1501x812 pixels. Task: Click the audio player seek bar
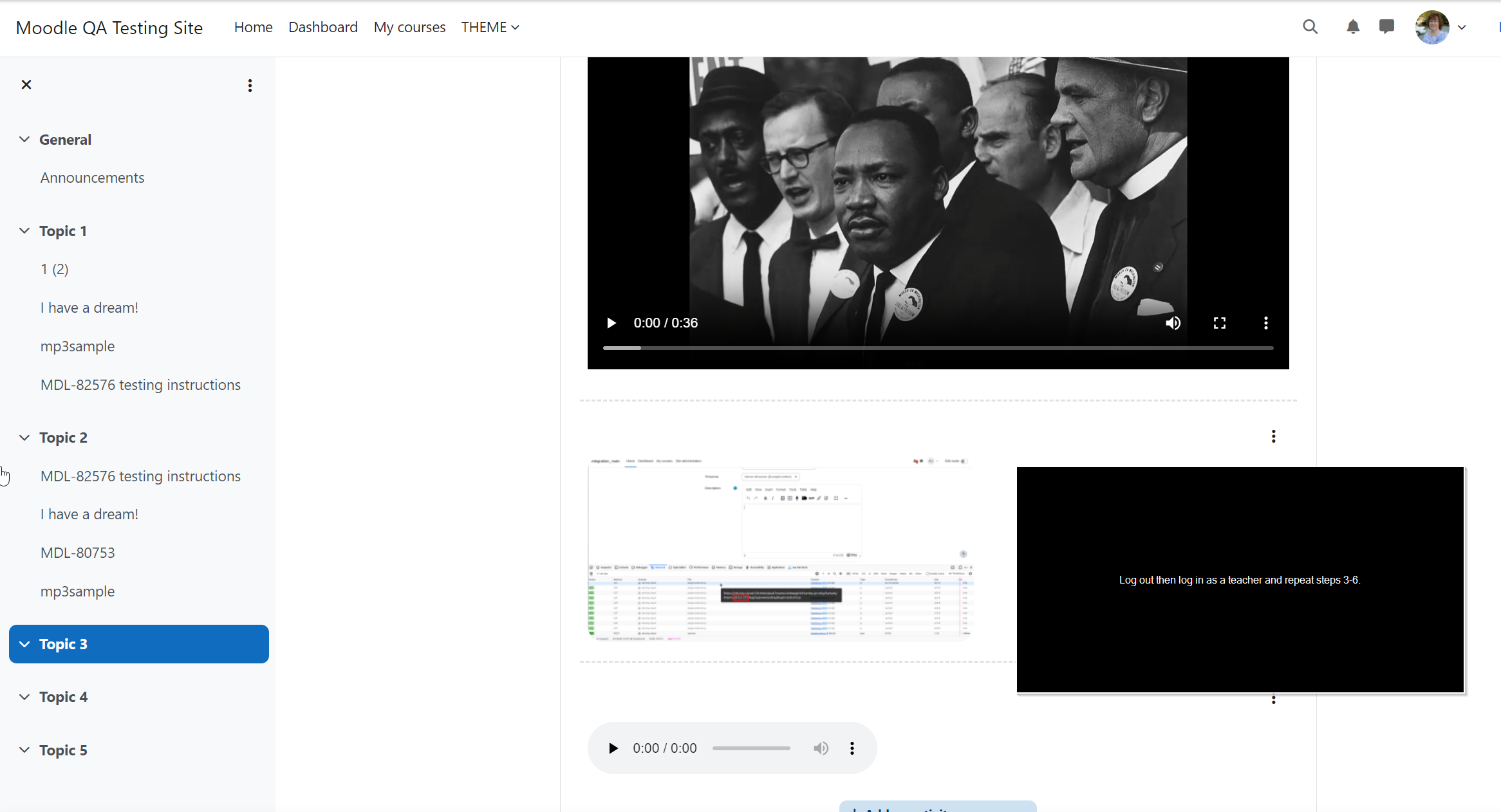tap(751, 748)
